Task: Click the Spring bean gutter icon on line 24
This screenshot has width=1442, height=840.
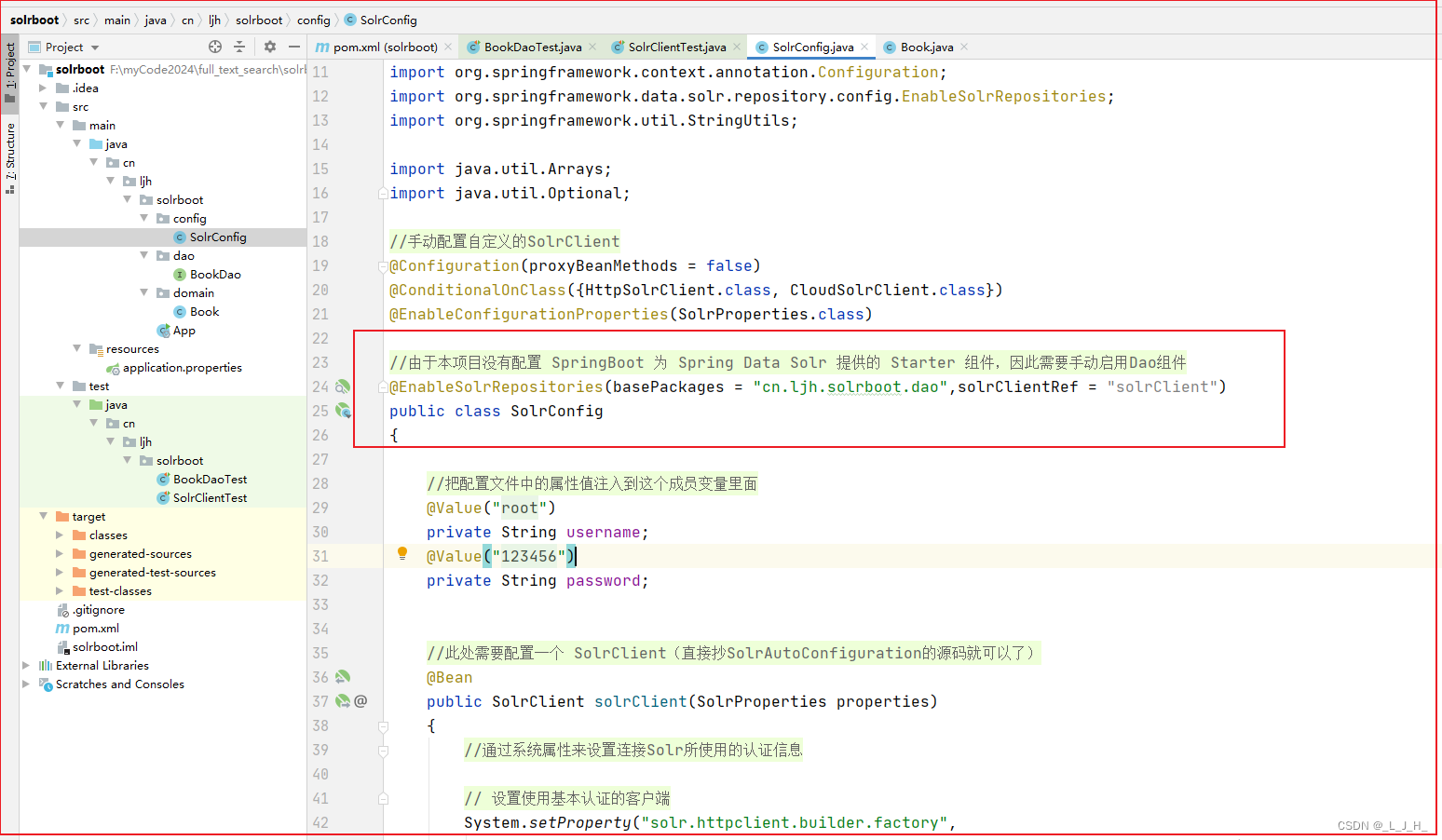Action: tap(342, 386)
